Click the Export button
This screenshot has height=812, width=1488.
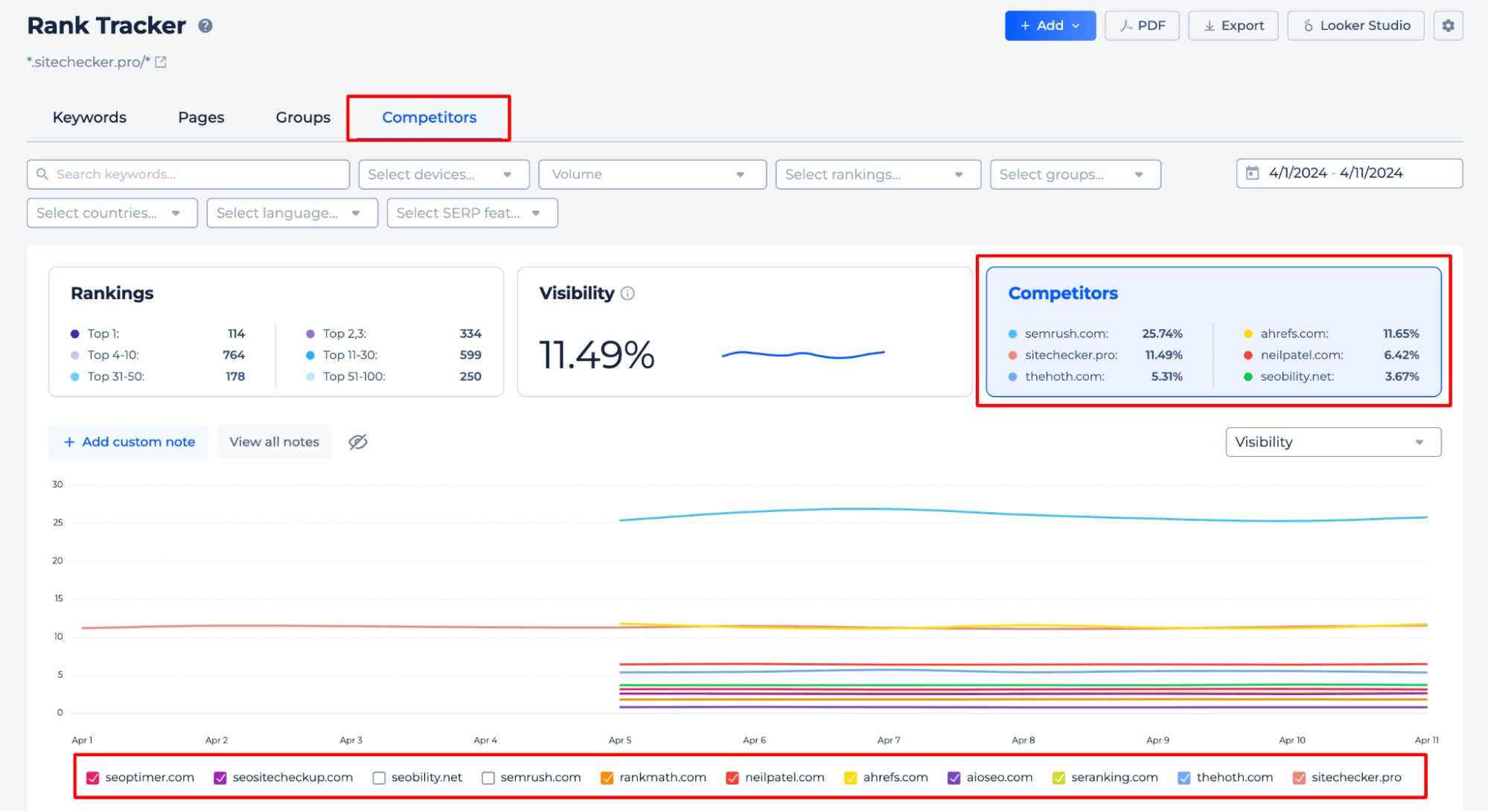click(x=1233, y=26)
